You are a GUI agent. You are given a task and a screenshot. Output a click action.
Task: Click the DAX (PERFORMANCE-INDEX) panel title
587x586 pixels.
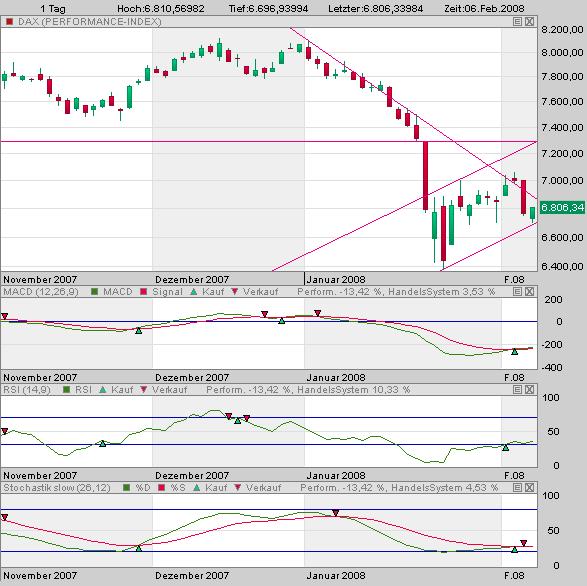click(90, 22)
